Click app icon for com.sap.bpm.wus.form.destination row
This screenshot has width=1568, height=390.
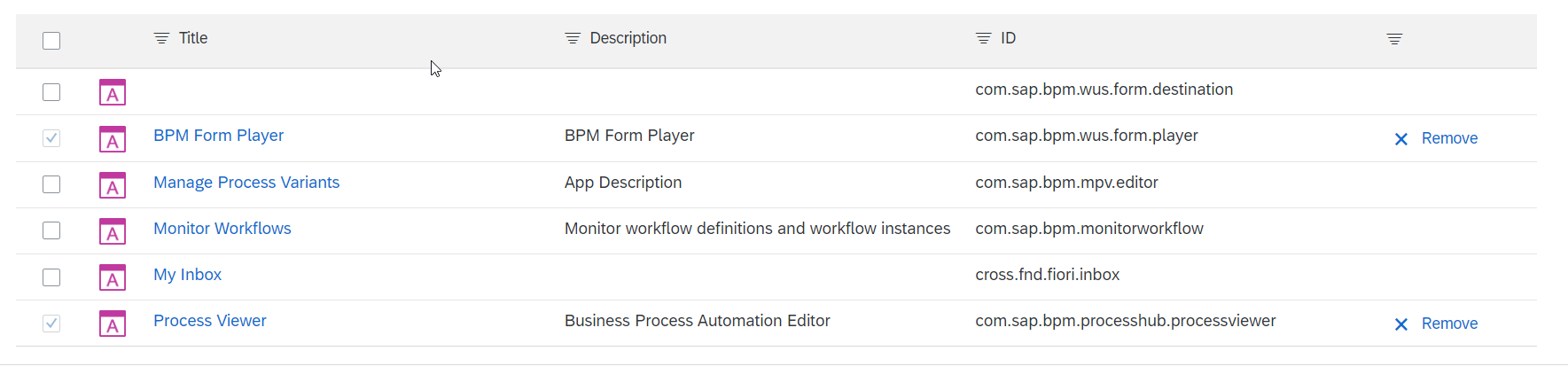click(113, 92)
